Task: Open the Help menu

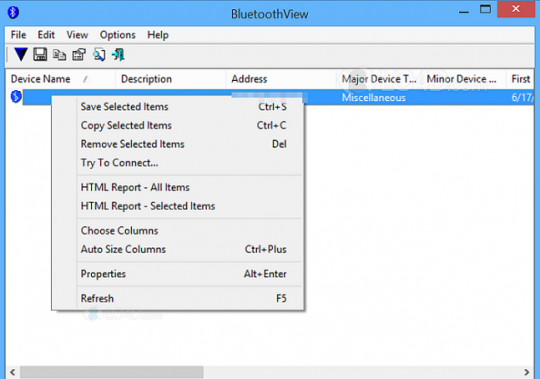Action: pyautogui.click(x=158, y=35)
